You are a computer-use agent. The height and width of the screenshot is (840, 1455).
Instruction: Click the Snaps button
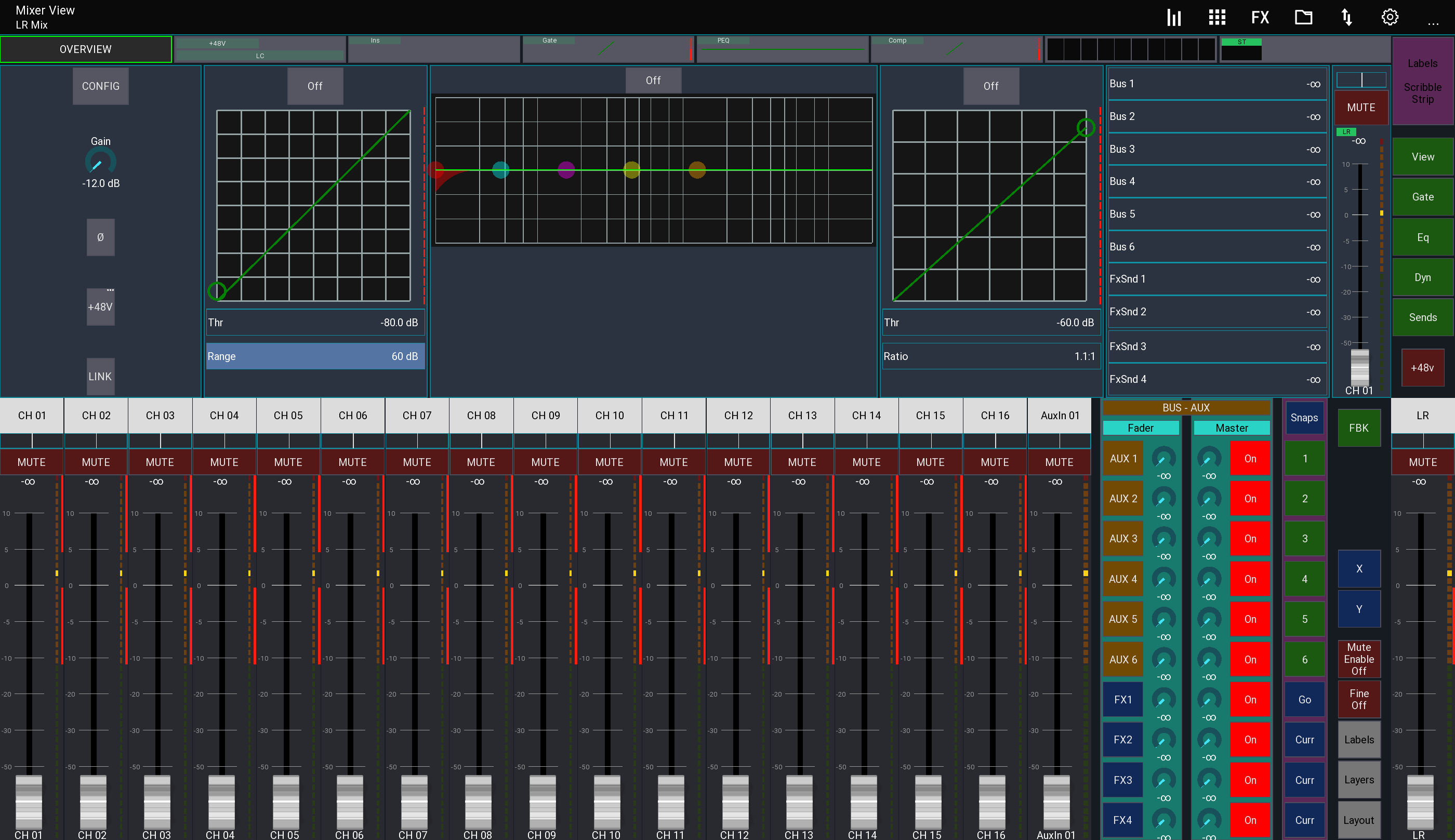coord(1304,418)
